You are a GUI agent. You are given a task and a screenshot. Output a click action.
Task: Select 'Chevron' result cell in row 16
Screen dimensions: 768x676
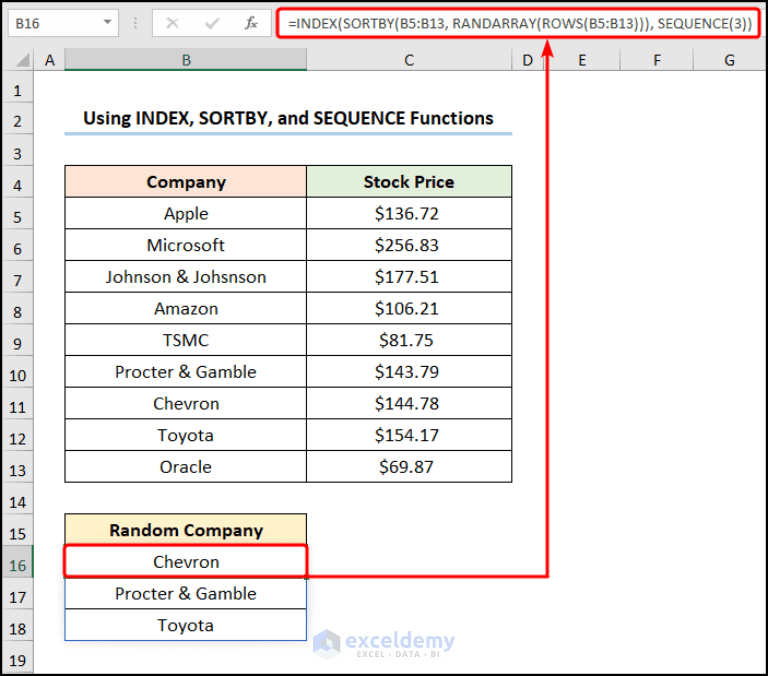coord(186,562)
